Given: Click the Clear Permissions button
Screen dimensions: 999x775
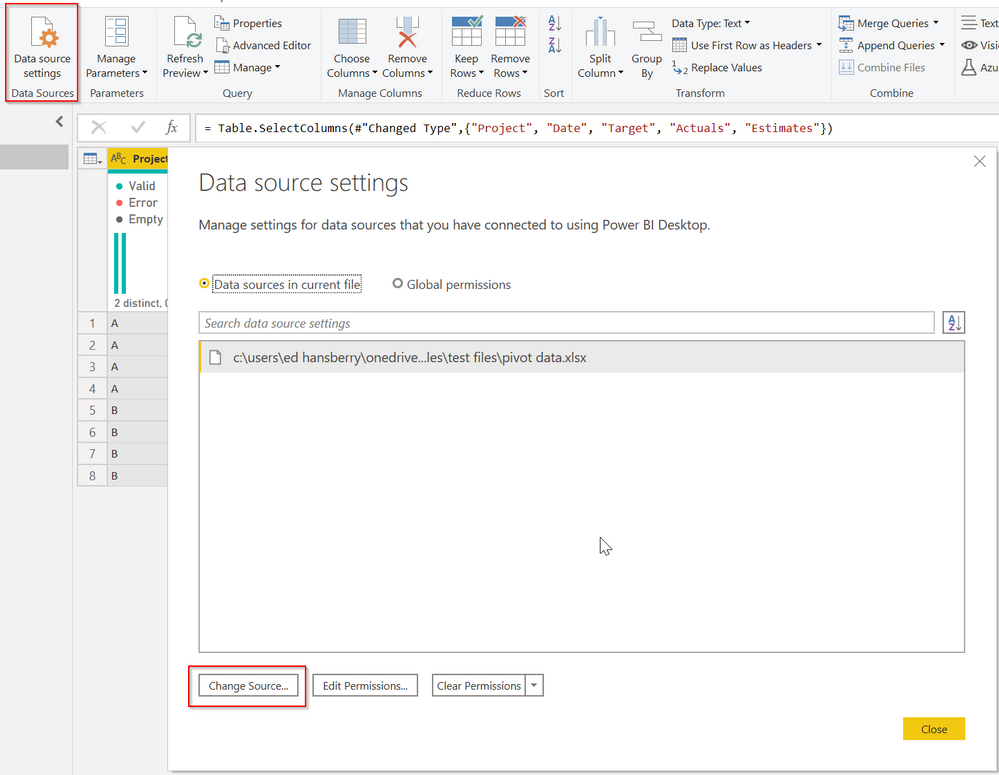Looking at the screenshot, I should click(x=478, y=686).
